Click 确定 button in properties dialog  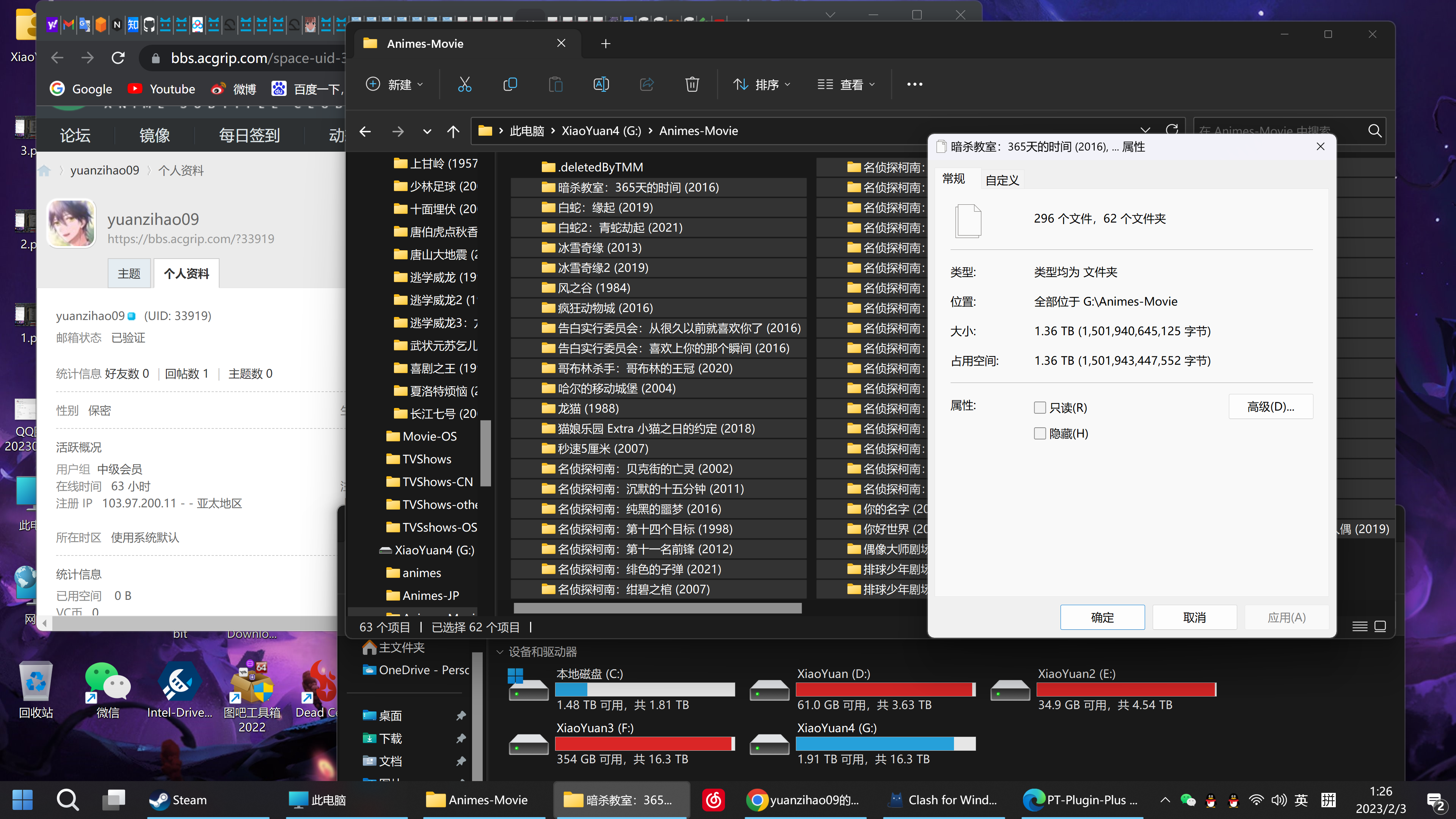[1102, 617]
